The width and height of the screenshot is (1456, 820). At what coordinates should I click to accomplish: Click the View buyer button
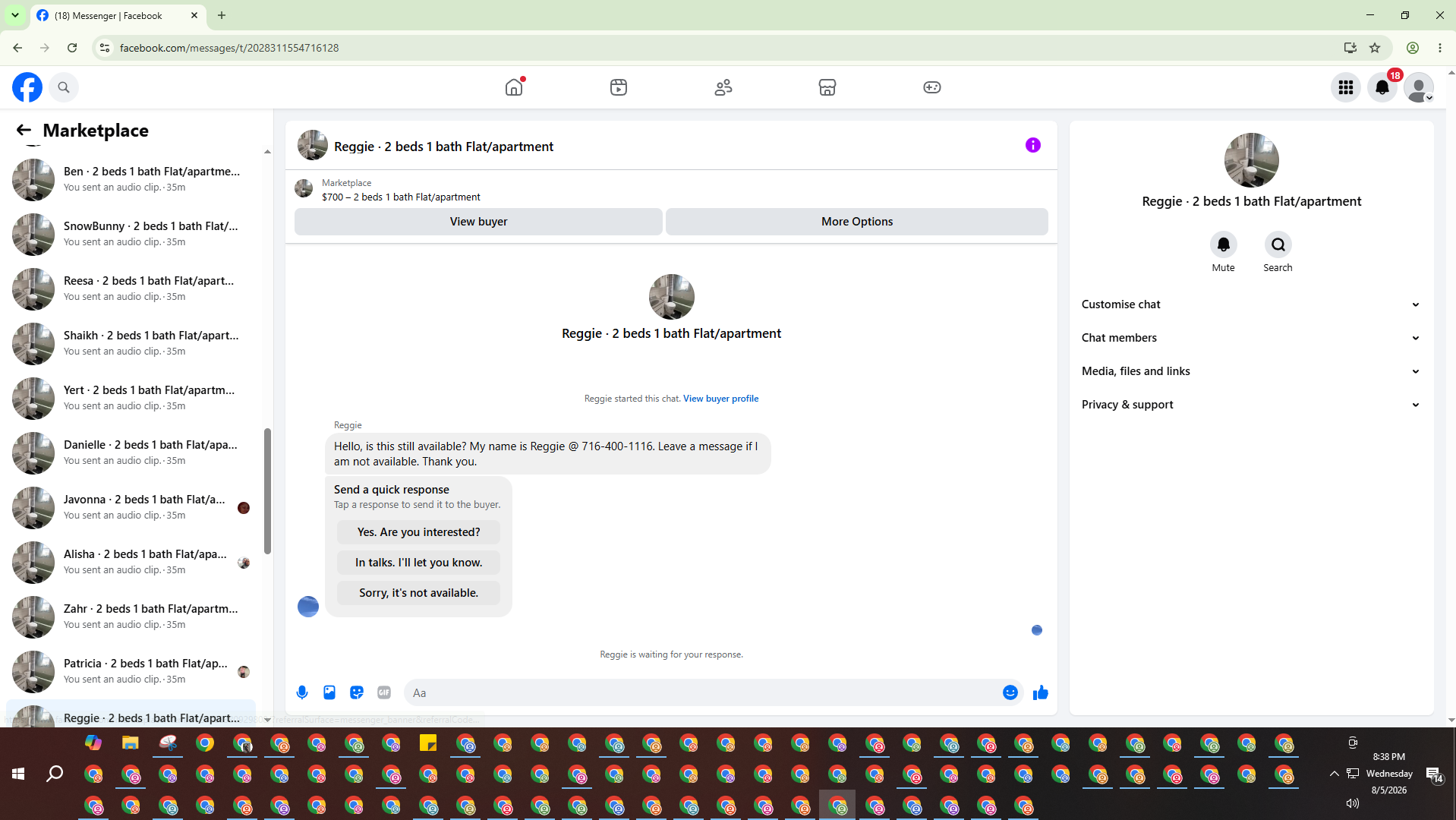coord(478,222)
